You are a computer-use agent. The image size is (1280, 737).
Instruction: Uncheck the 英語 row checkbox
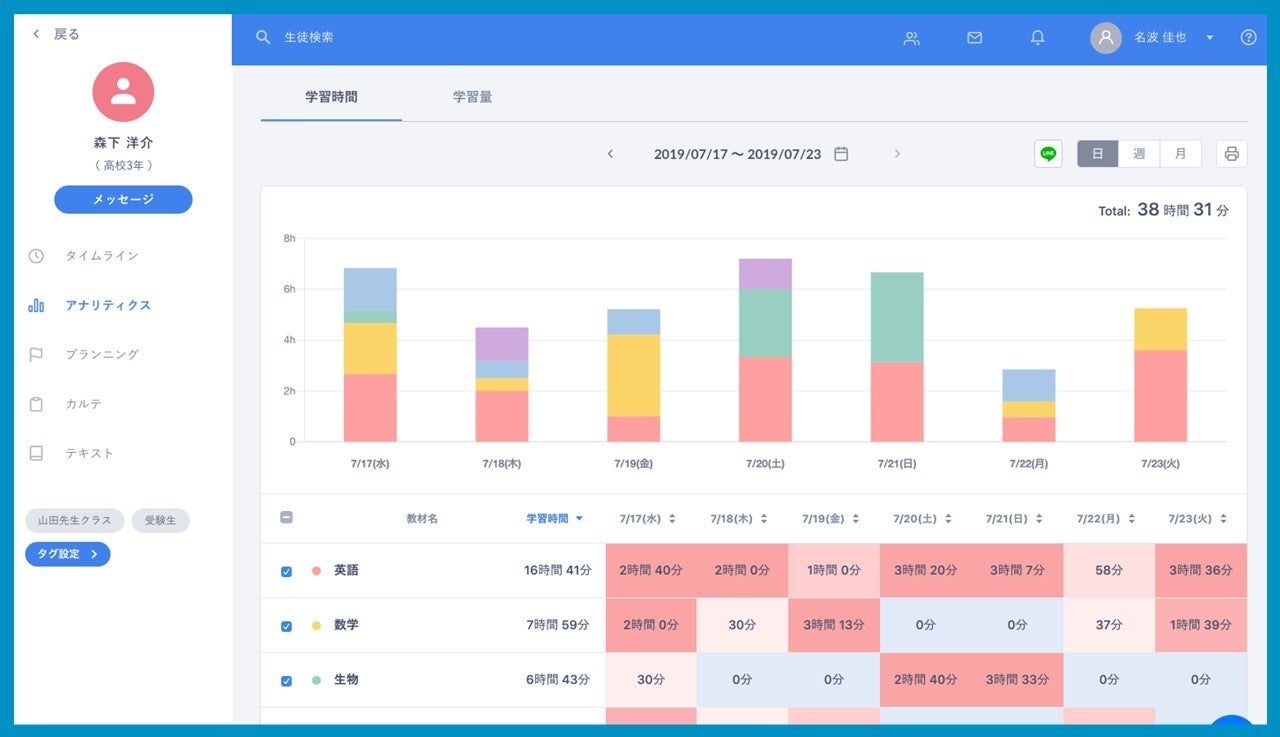[x=286, y=571]
